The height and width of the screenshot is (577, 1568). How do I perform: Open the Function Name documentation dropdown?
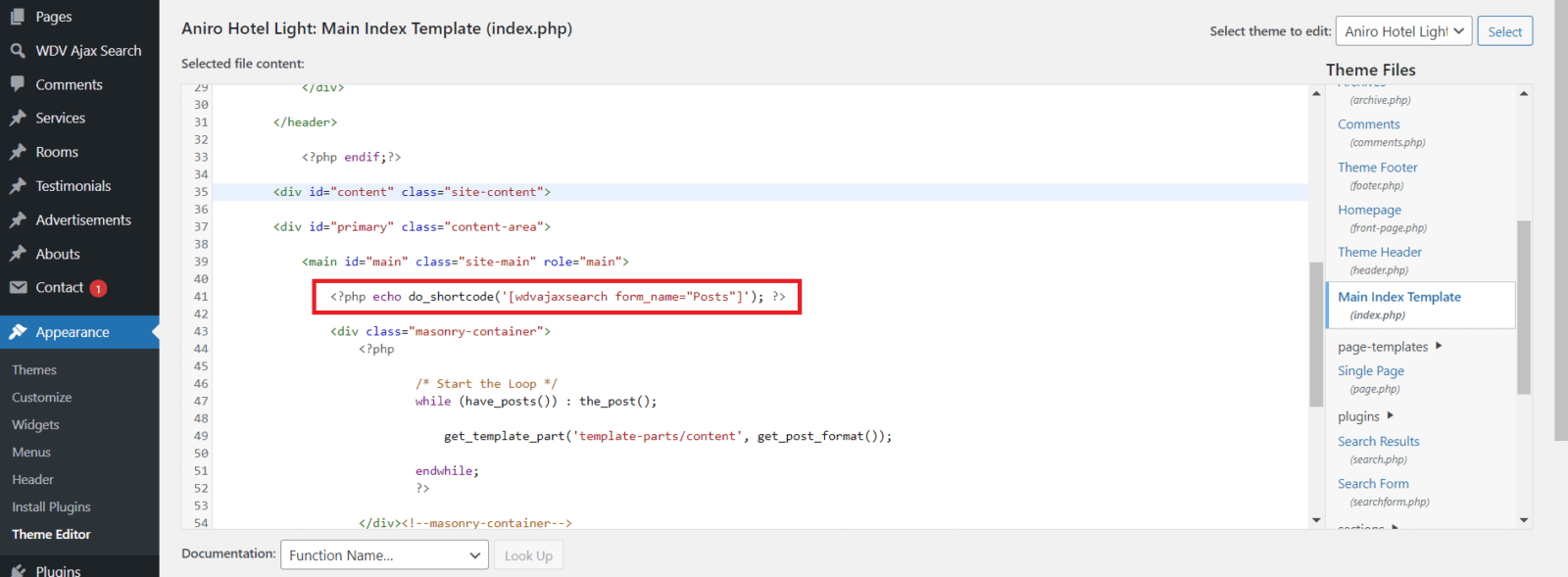point(383,555)
